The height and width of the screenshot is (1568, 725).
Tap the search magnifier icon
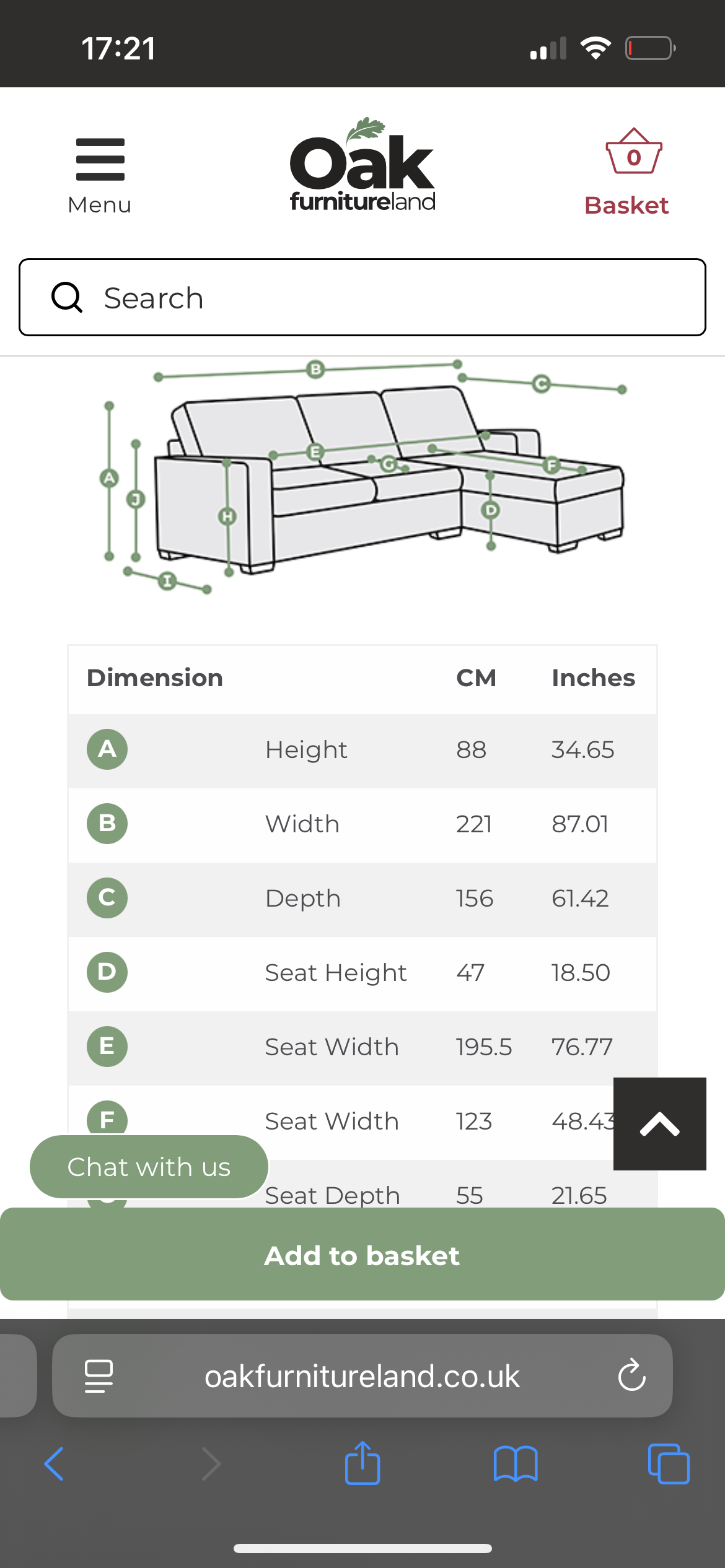(x=67, y=298)
